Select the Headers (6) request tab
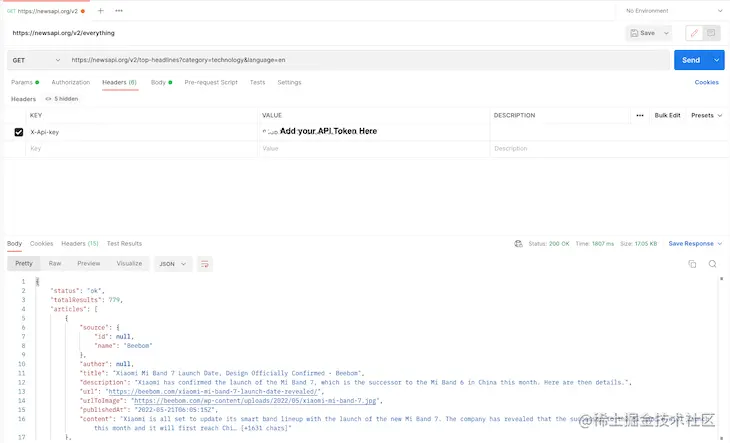The height and width of the screenshot is (443, 730). pyautogui.click(x=120, y=82)
